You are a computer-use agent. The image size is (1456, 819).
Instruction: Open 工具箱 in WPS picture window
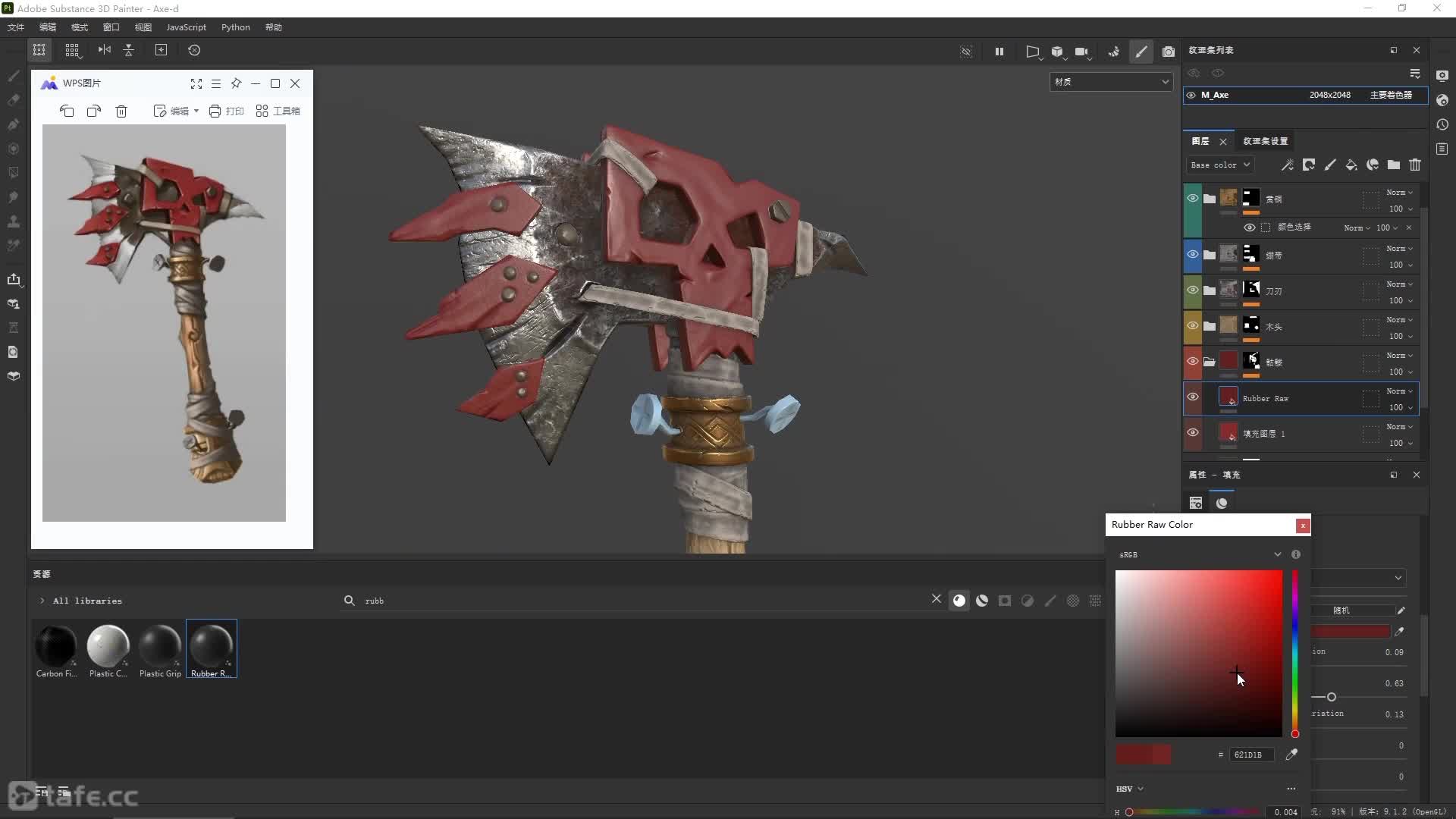click(278, 111)
